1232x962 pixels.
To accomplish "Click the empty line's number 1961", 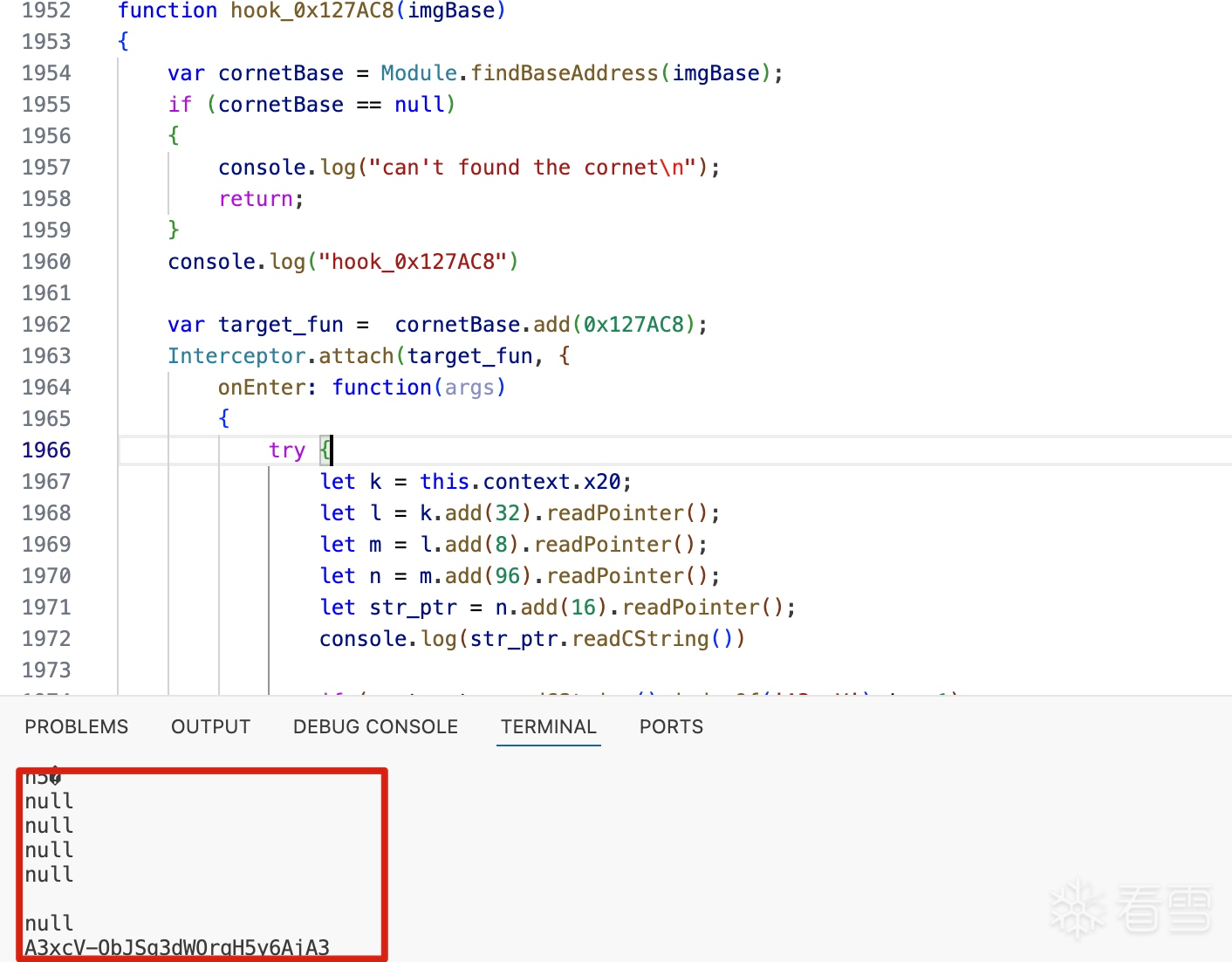I will click(x=46, y=293).
